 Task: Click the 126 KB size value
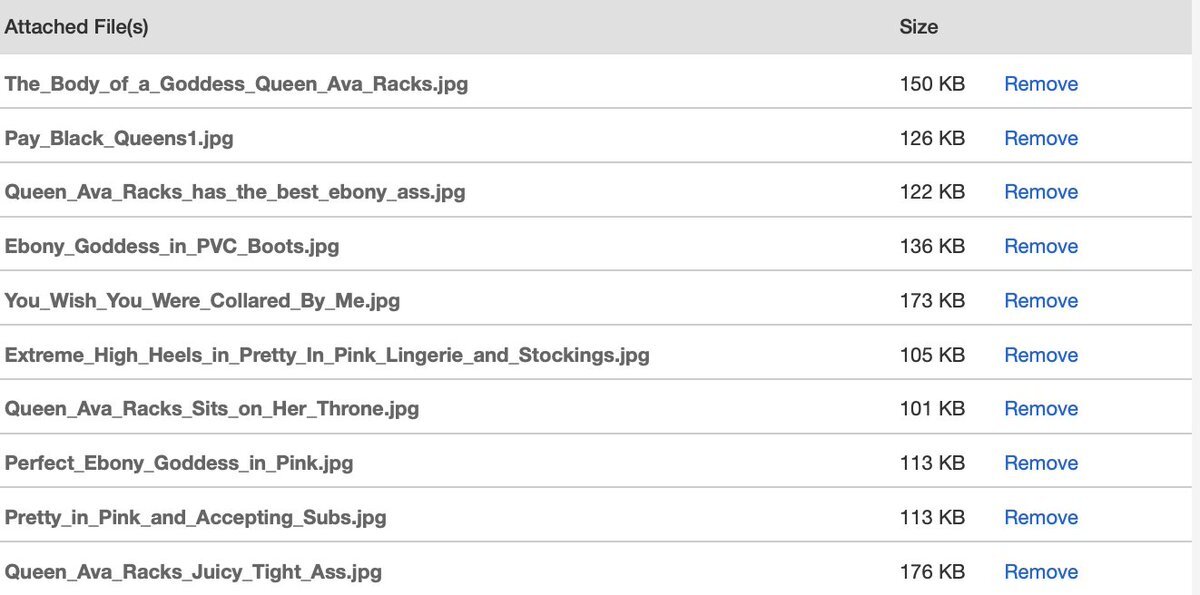pyautogui.click(x=932, y=138)
